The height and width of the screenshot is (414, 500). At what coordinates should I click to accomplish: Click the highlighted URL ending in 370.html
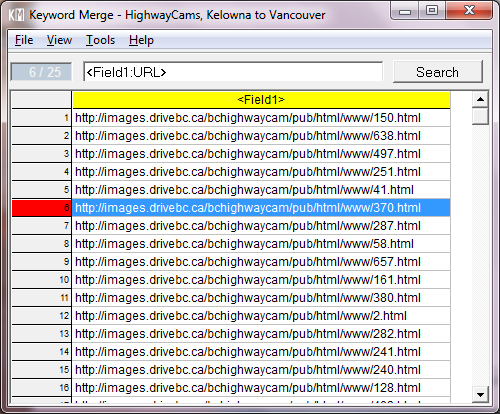click(x=261, y=208)
